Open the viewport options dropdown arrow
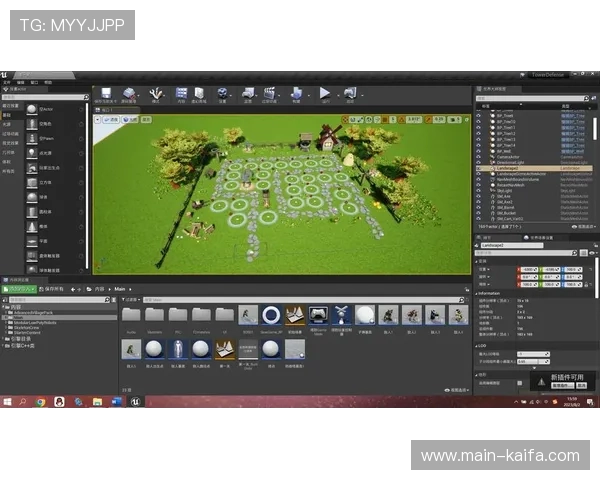Screen dimensions: 600x480 99,119
